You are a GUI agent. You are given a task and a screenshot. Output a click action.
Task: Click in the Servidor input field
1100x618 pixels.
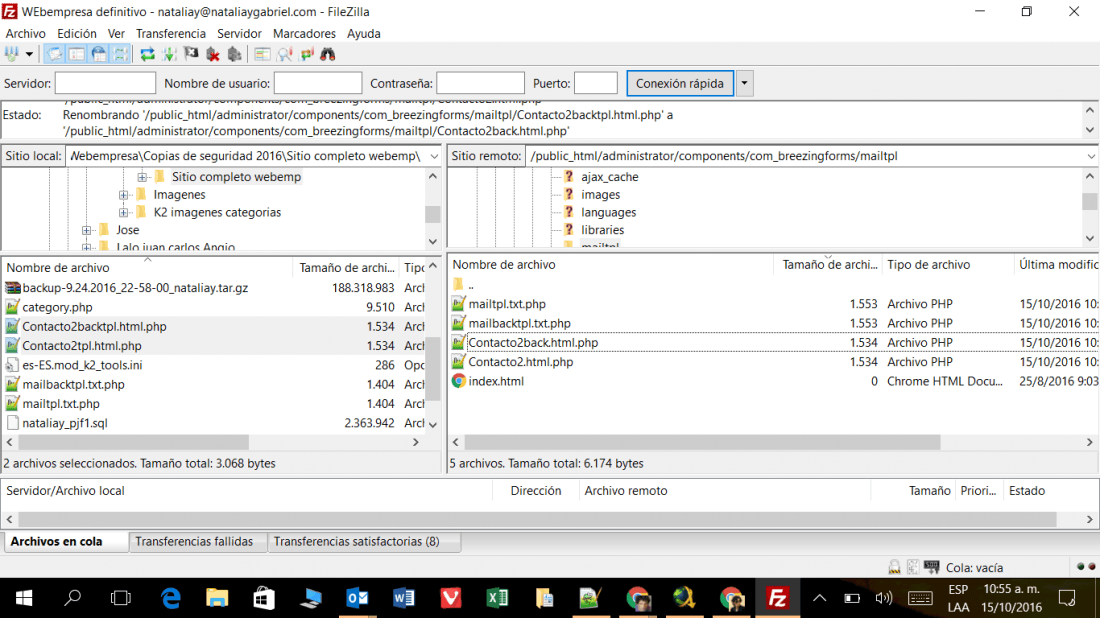105,83
